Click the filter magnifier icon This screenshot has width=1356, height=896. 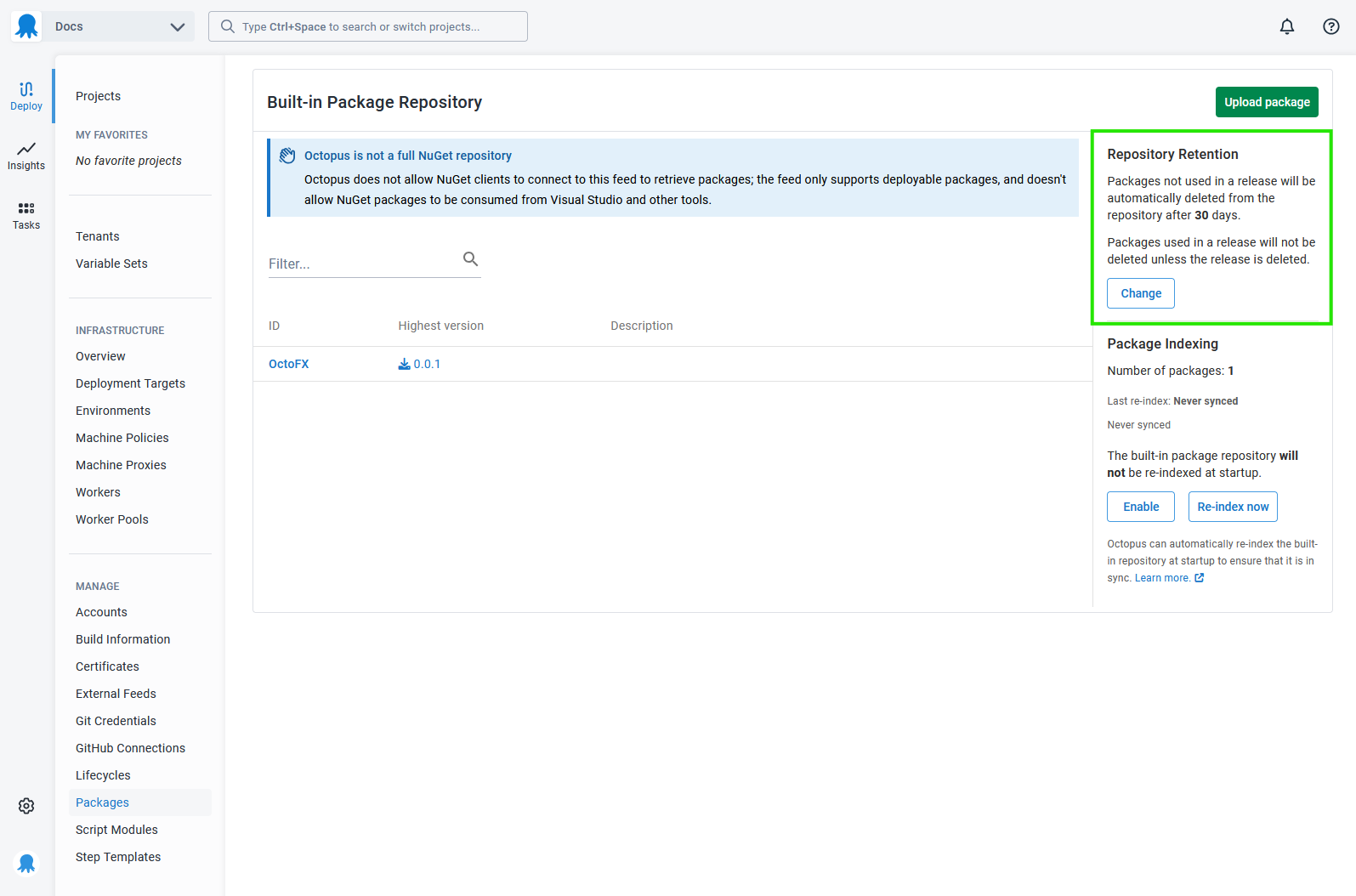(470, 259)
